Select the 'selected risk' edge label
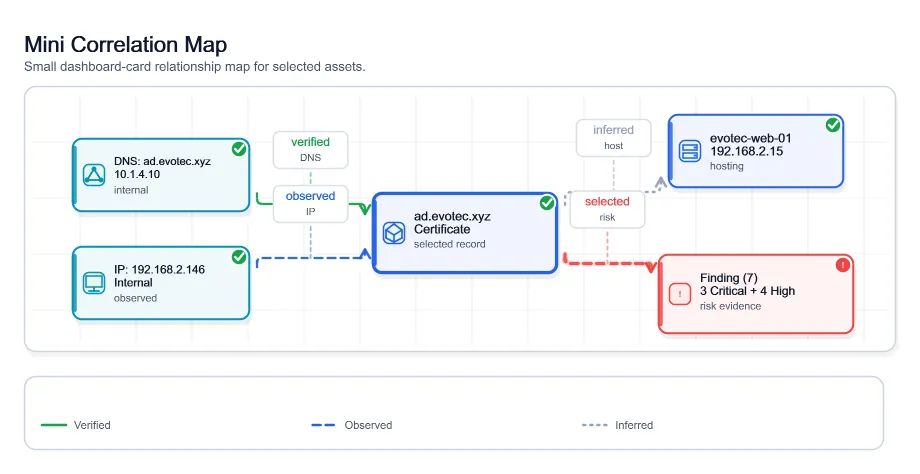920x474 pixels. click(607, 209)
